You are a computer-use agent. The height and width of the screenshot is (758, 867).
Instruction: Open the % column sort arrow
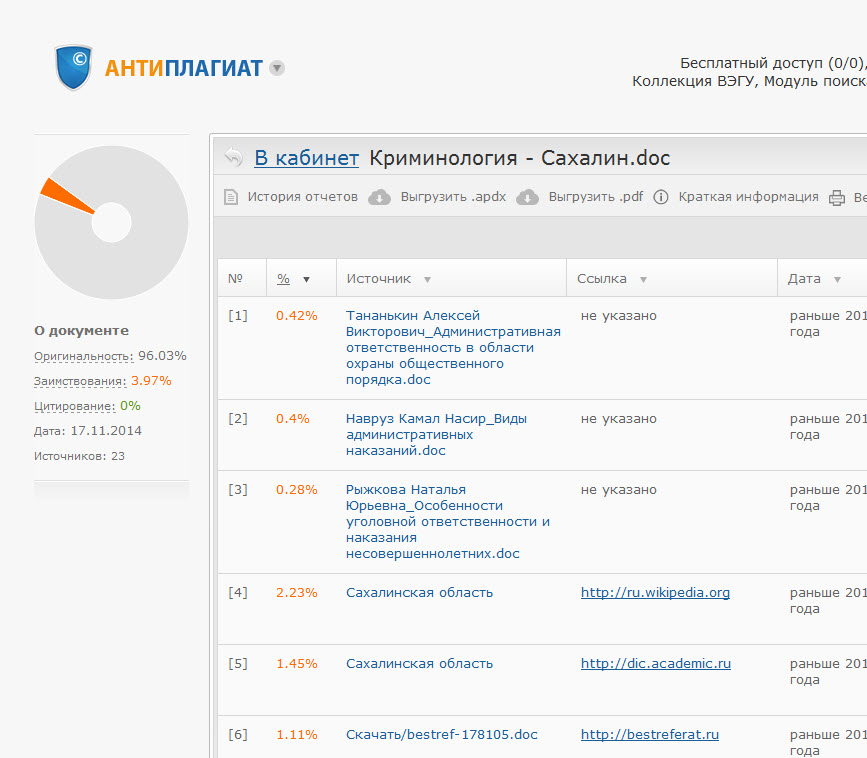(306, 279)
